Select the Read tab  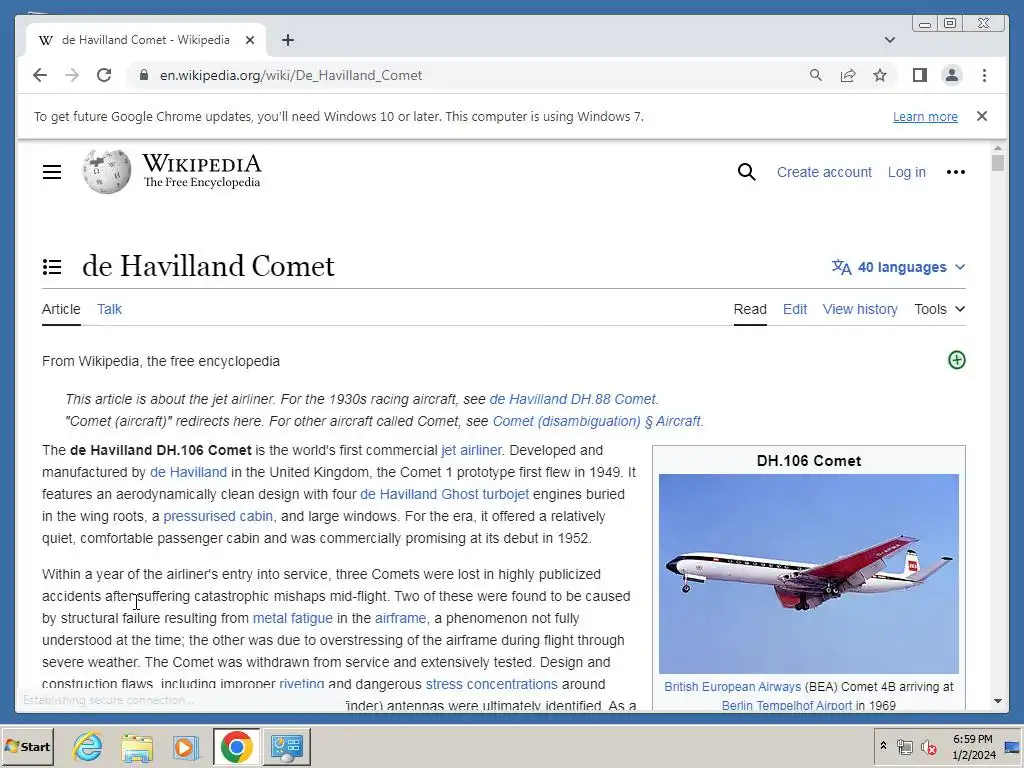tap(750, 309)
